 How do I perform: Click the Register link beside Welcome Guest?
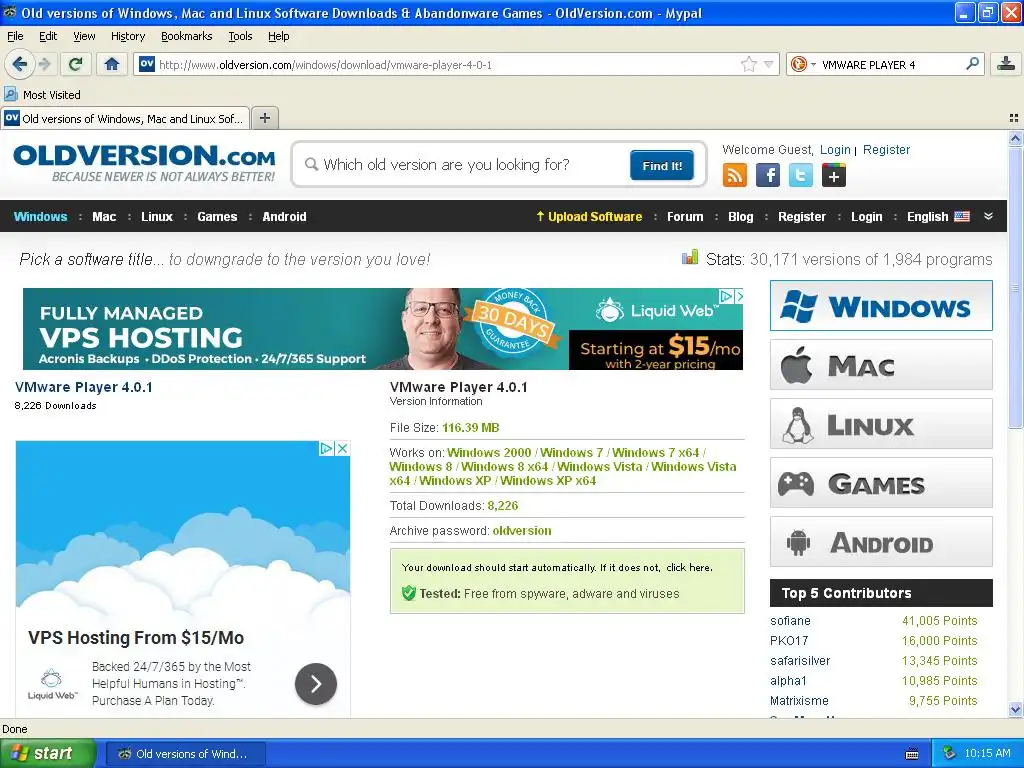[886, 150]
